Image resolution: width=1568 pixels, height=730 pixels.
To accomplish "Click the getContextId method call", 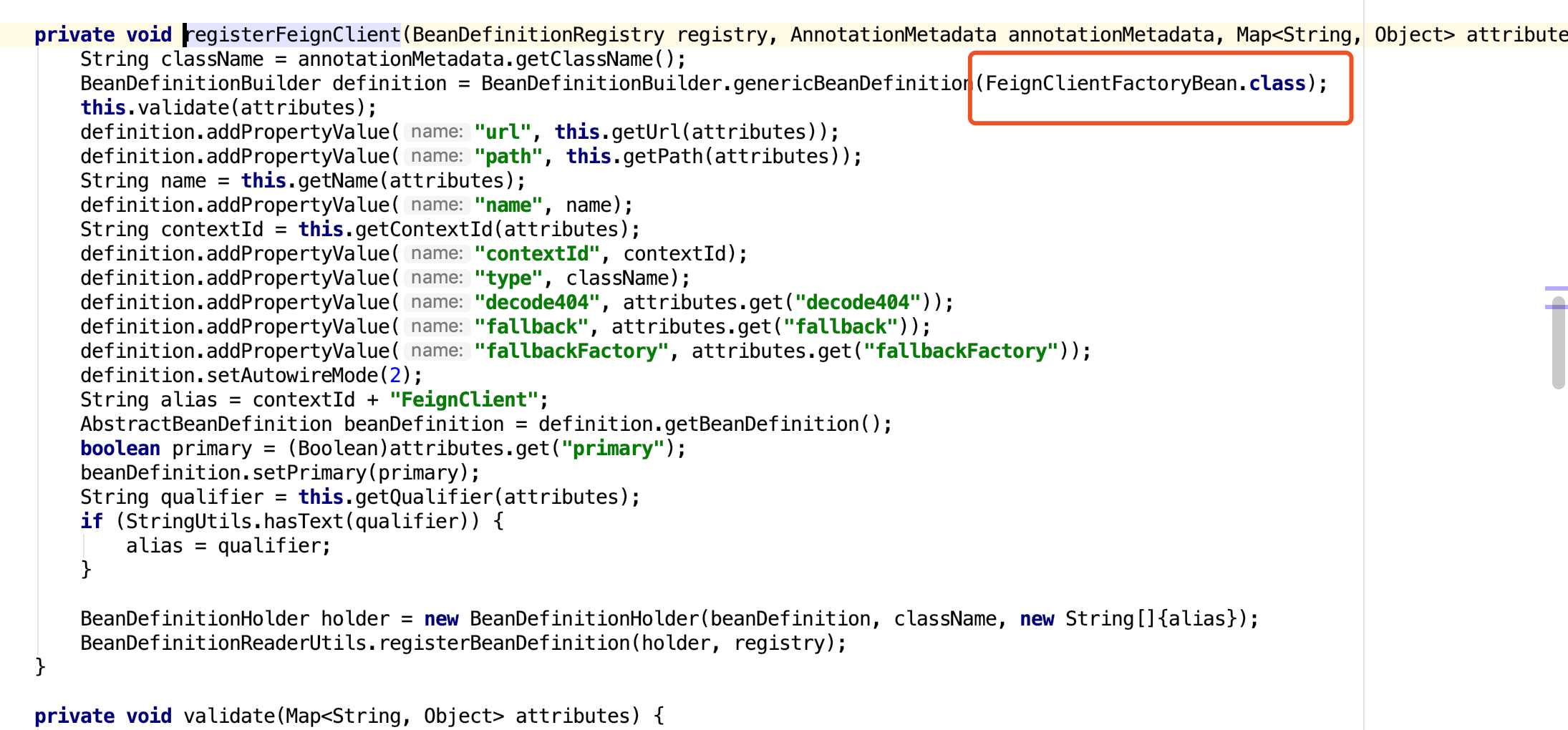I will (x=423, y=229).
